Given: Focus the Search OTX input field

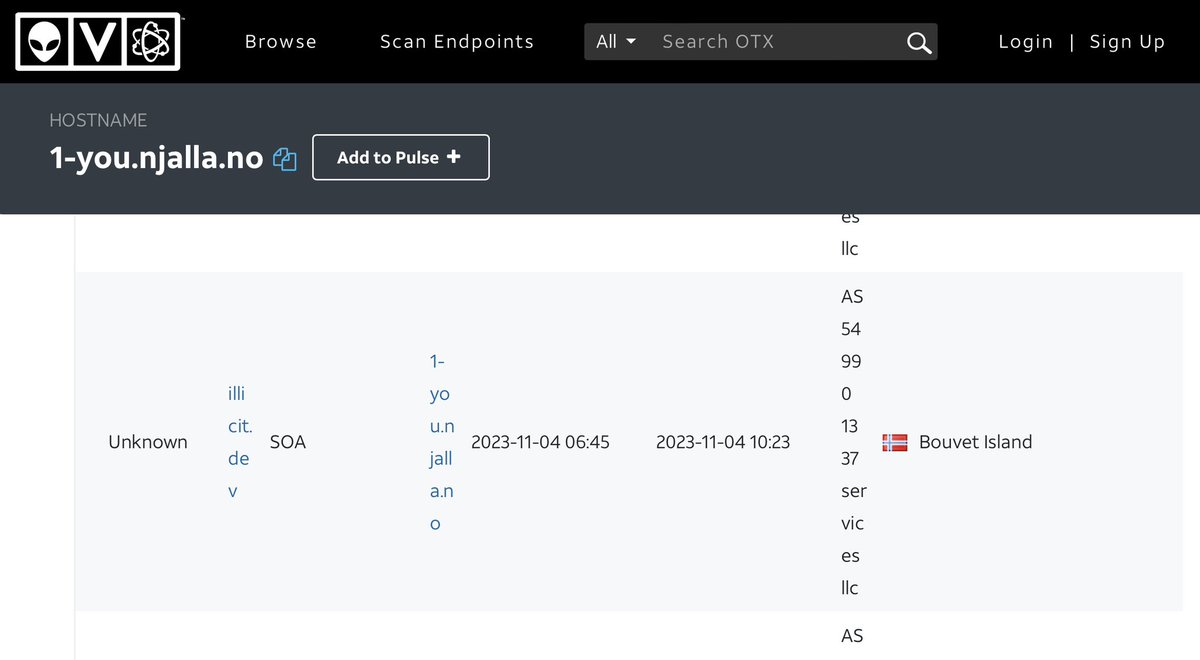Looking at the screenshot, I should pyautogui.click(x=775, y=42).
